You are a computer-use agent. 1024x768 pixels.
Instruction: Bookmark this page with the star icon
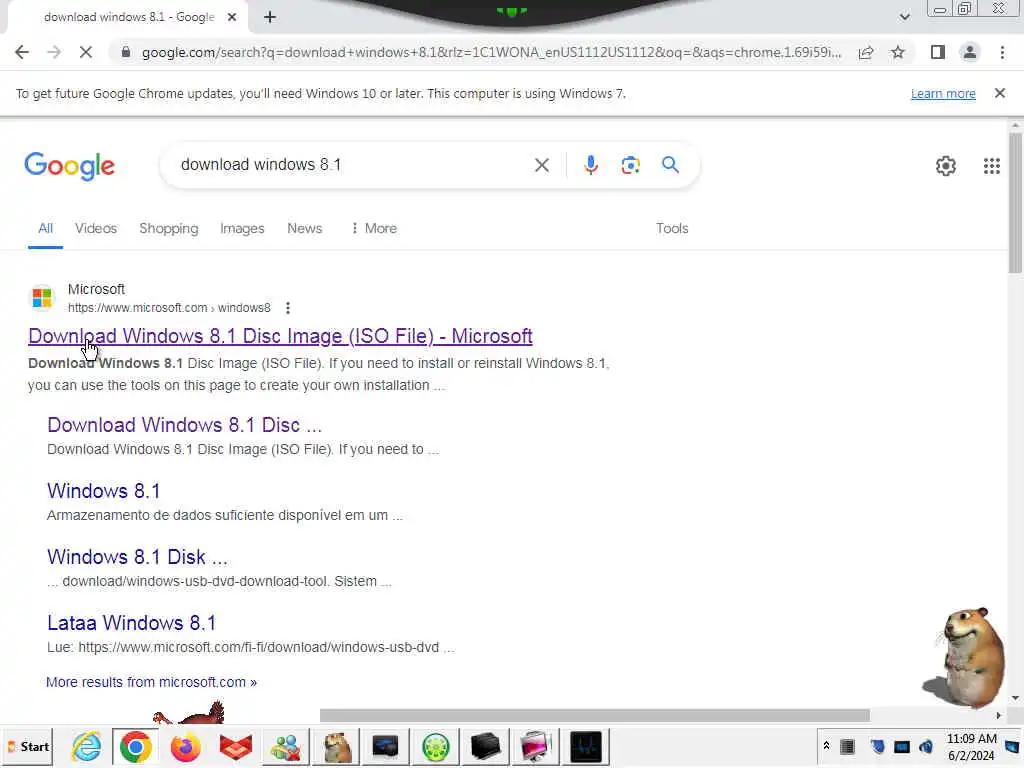[x=898, y=52]
